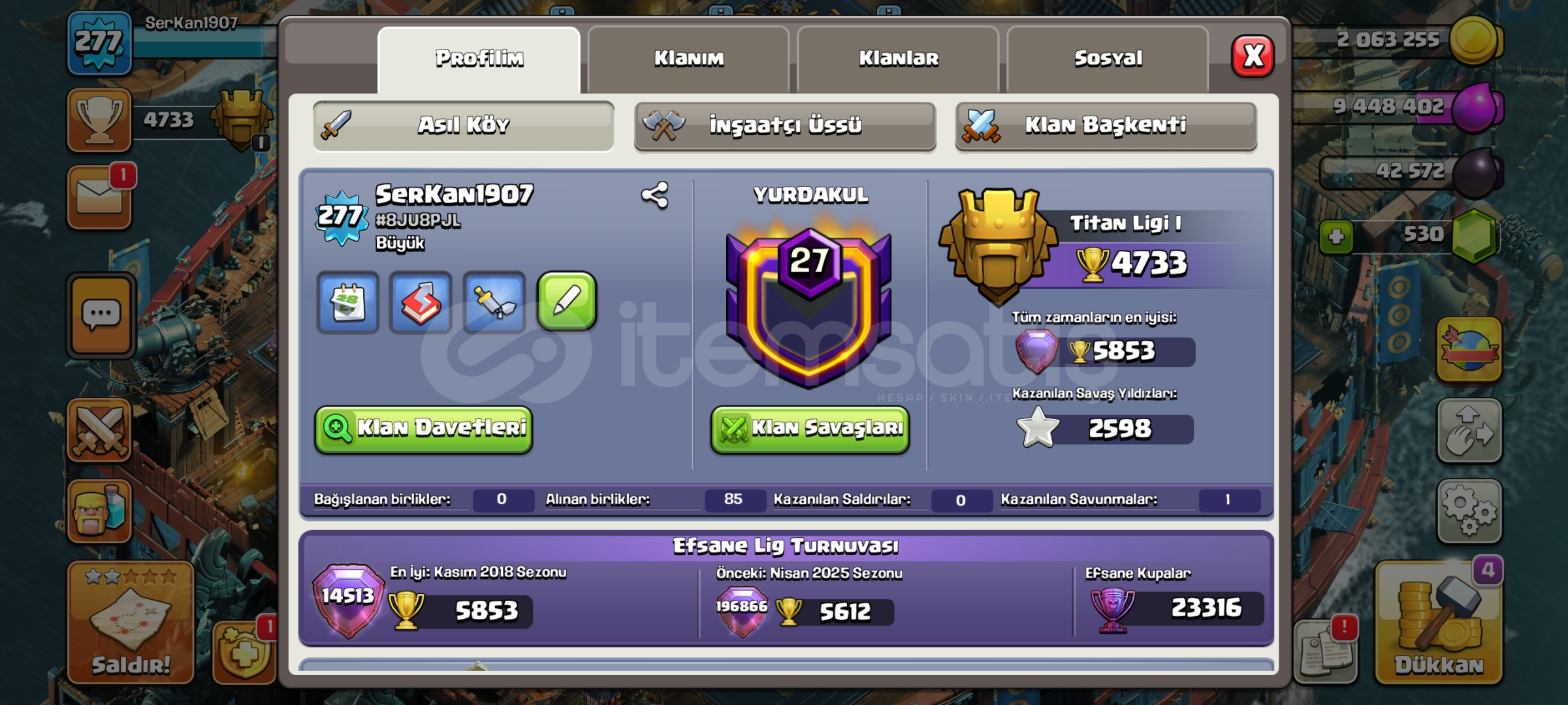Image resolution: width=1568 pixels, height=705 pixels.
Task: Select the sword attack history icon
Action: [x=494, y=302]
